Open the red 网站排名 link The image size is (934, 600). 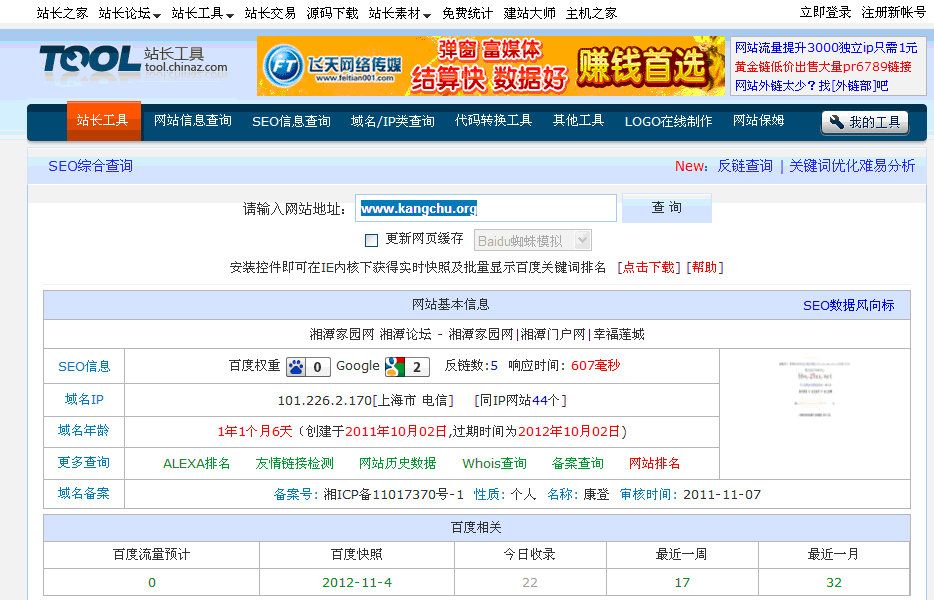(x=654, y=464)
